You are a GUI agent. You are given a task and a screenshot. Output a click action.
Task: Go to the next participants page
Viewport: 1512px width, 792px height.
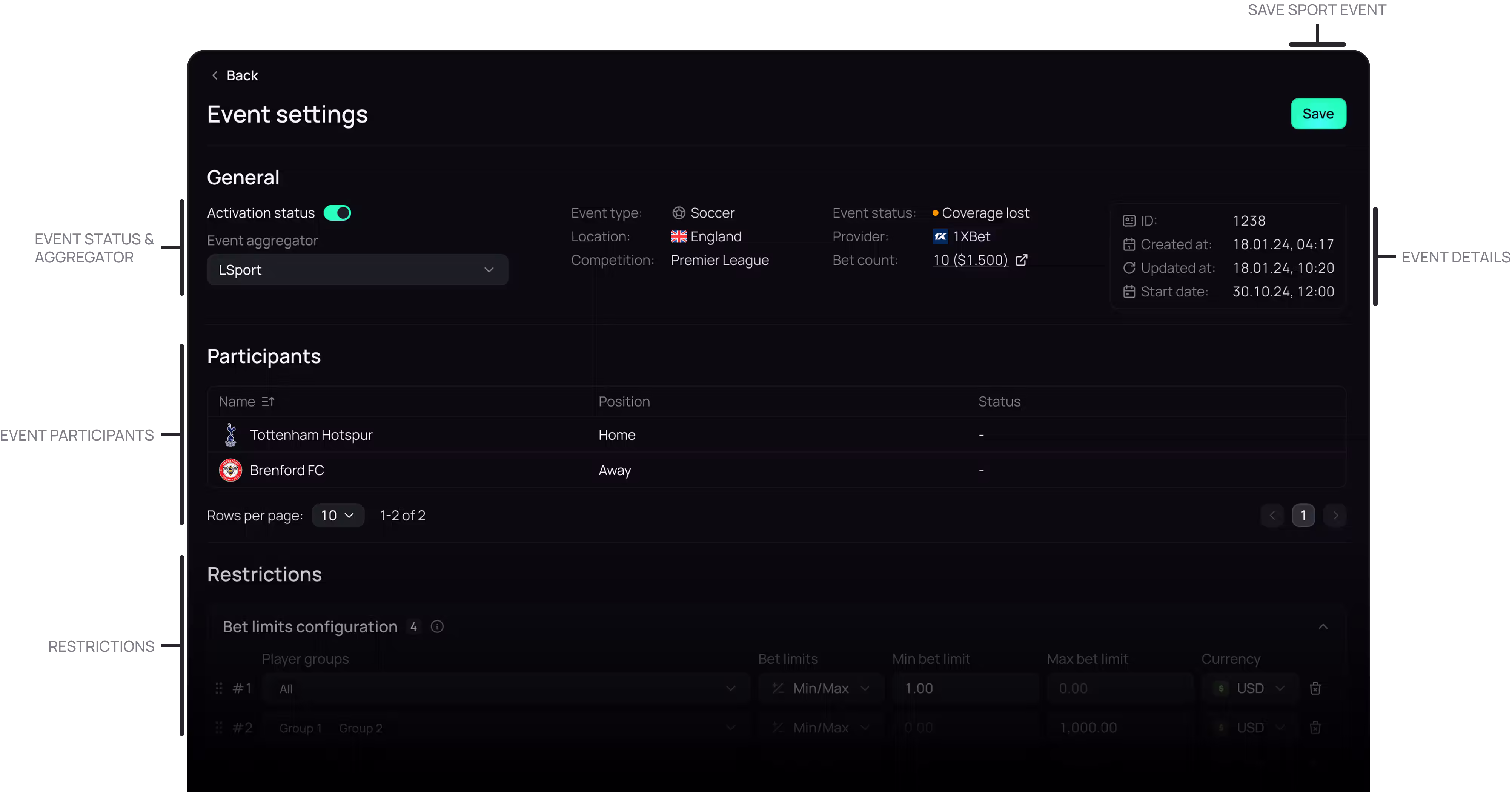[1335, 515]
